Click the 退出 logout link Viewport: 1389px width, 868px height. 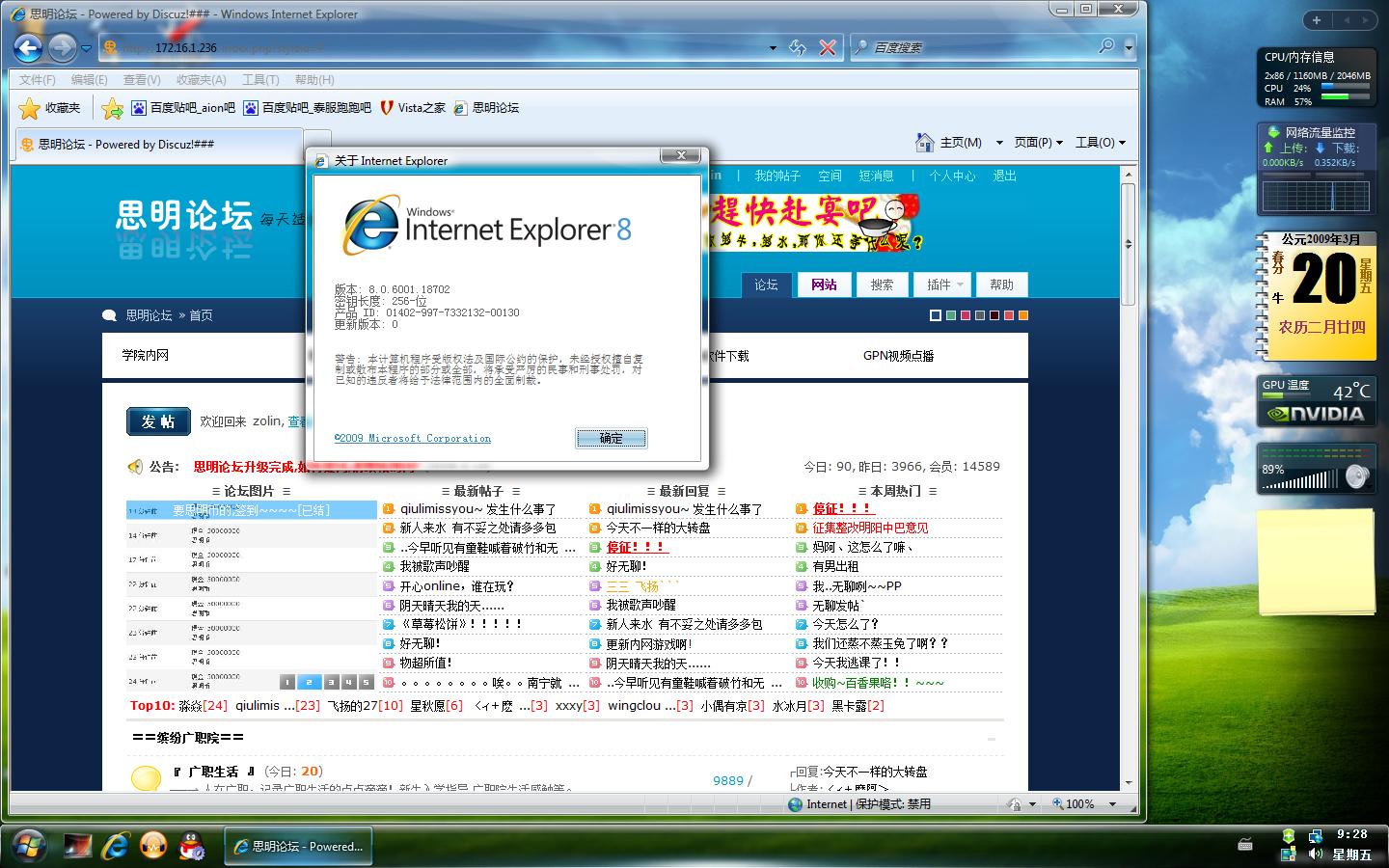coord(1004,176)
